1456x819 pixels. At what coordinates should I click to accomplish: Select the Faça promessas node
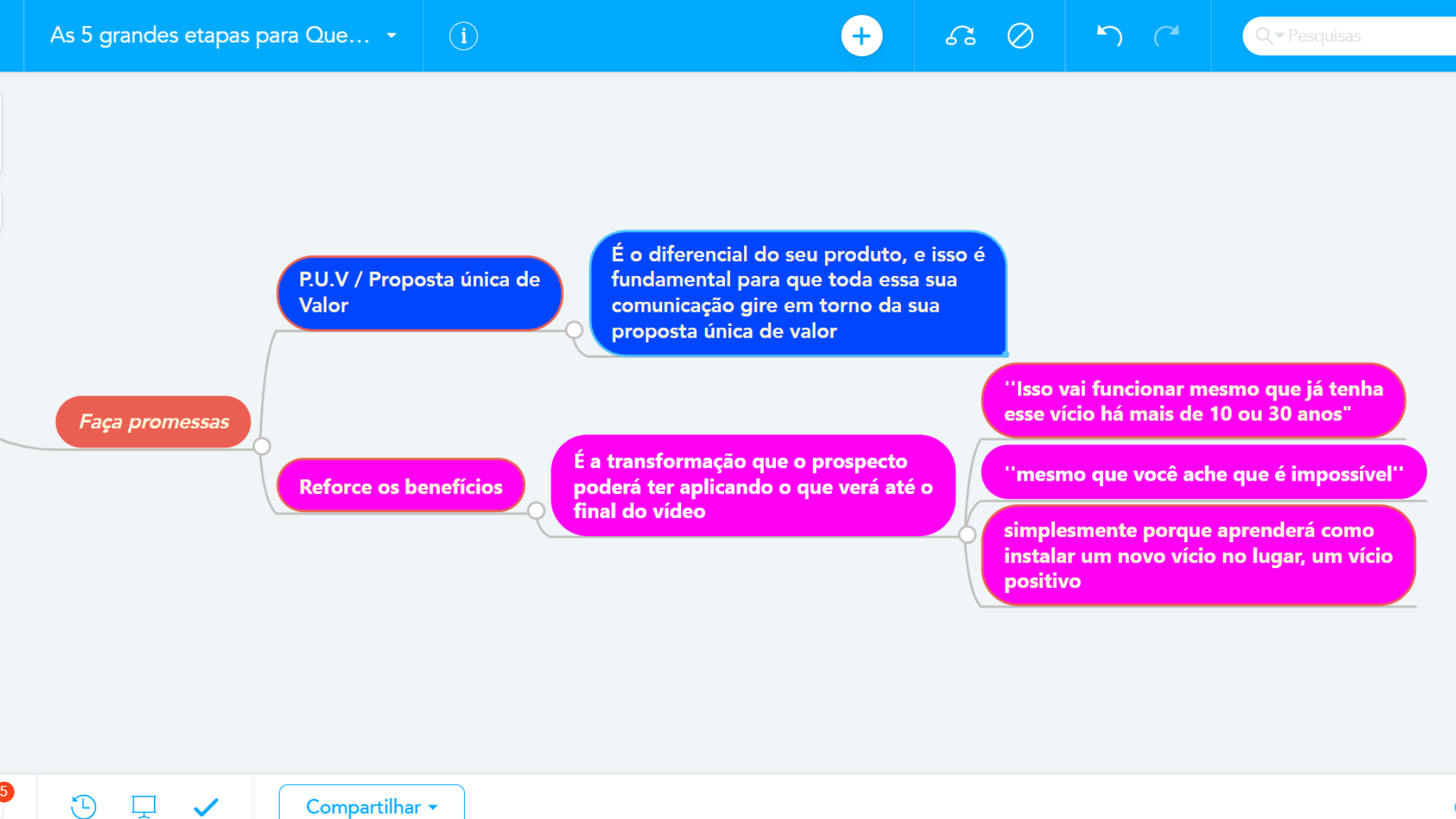tap(153, 422)
